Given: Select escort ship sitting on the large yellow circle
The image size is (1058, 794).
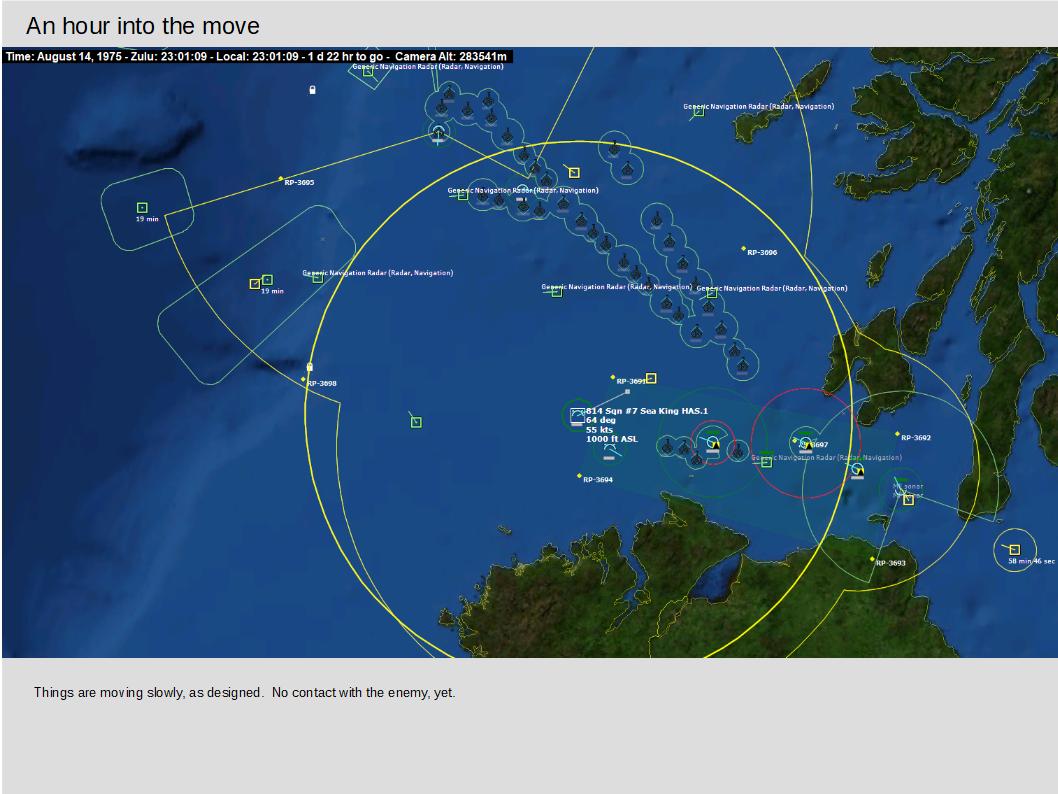Looking at the screenshot, I should (857, 469).
